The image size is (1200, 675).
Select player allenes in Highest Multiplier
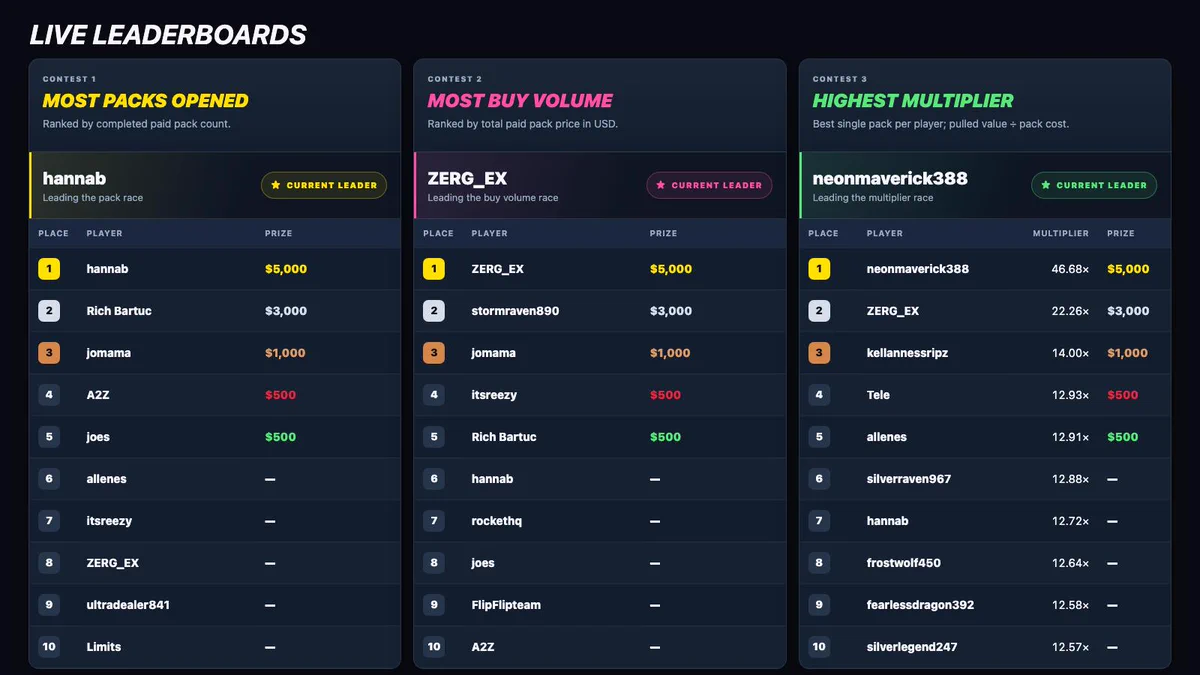pyautogui.click(x=887, y=437)
